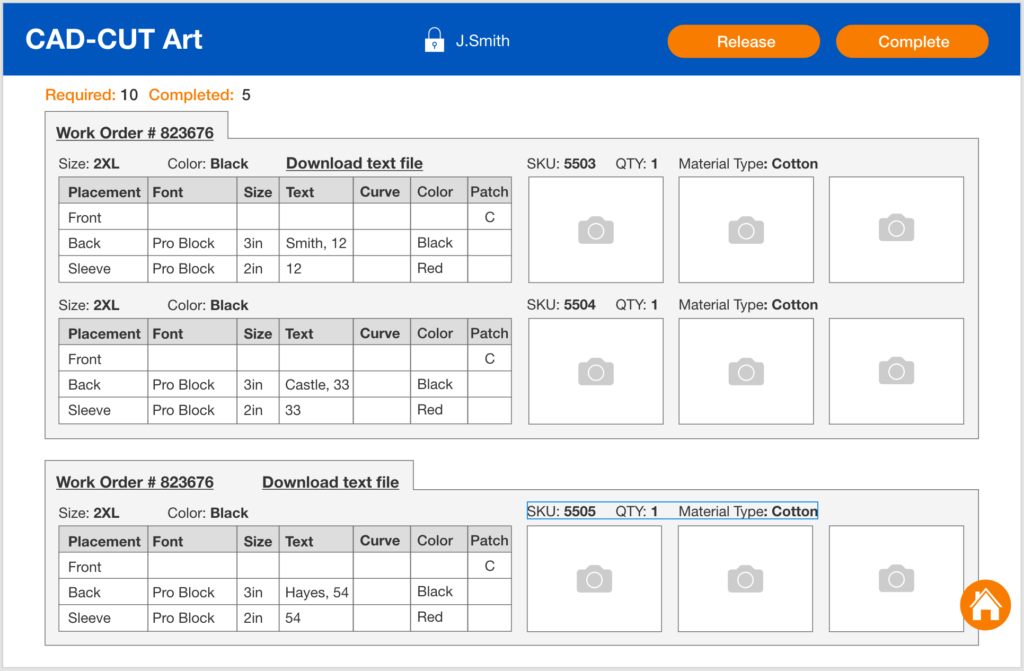The width and height of the screenshot is (1024, 671).
Task: Click first camera placeholder for SKU 5503
Action: (595, 230)
